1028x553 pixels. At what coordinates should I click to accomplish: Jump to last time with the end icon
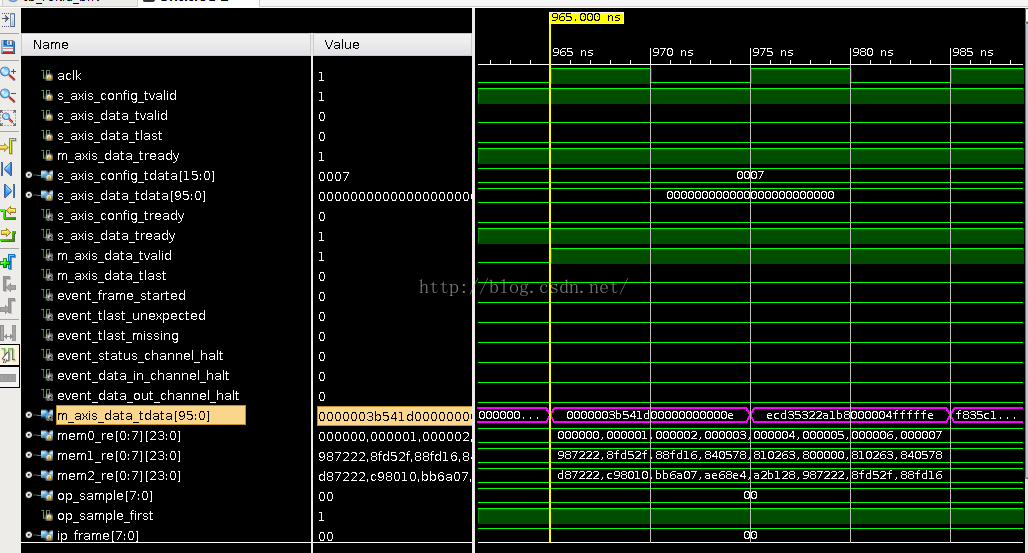tap(8, 191)
